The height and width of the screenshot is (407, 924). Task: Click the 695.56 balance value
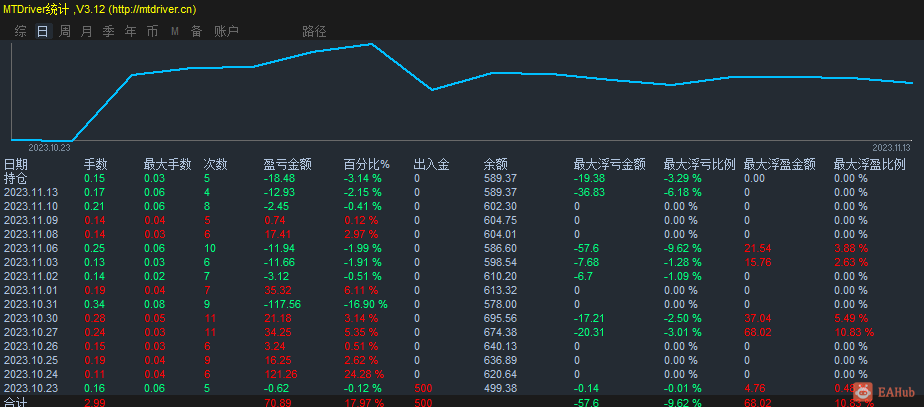(500, 318)
